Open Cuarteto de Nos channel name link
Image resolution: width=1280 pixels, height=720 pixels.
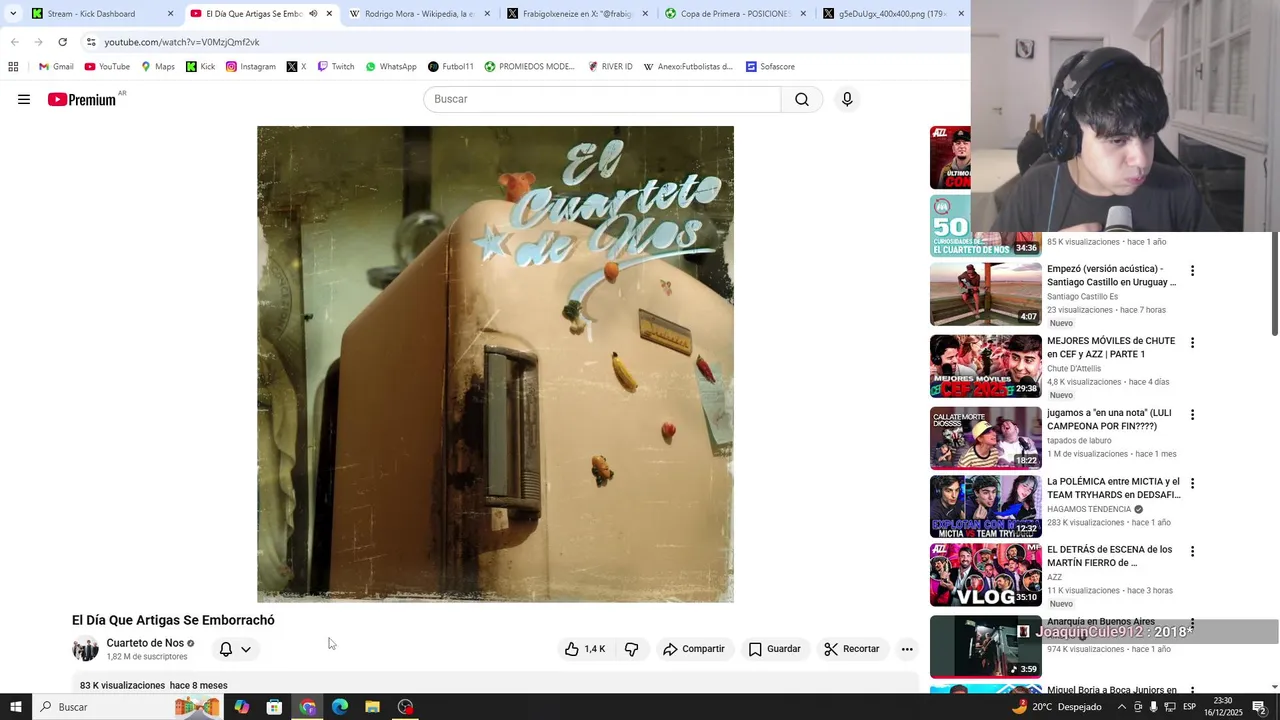(145, 643)
